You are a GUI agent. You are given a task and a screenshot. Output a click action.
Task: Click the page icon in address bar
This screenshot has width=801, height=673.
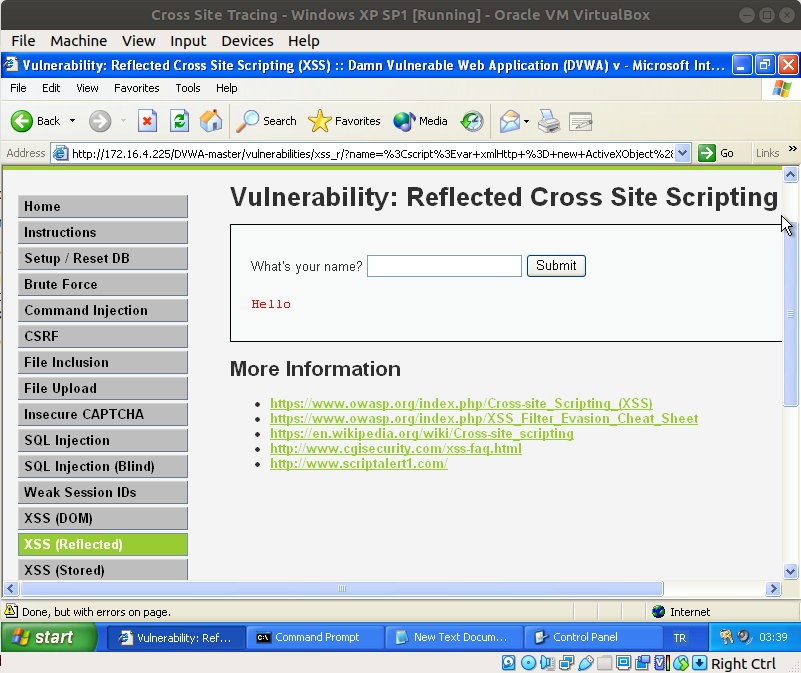pyautogui.click(x=60, y=153)
